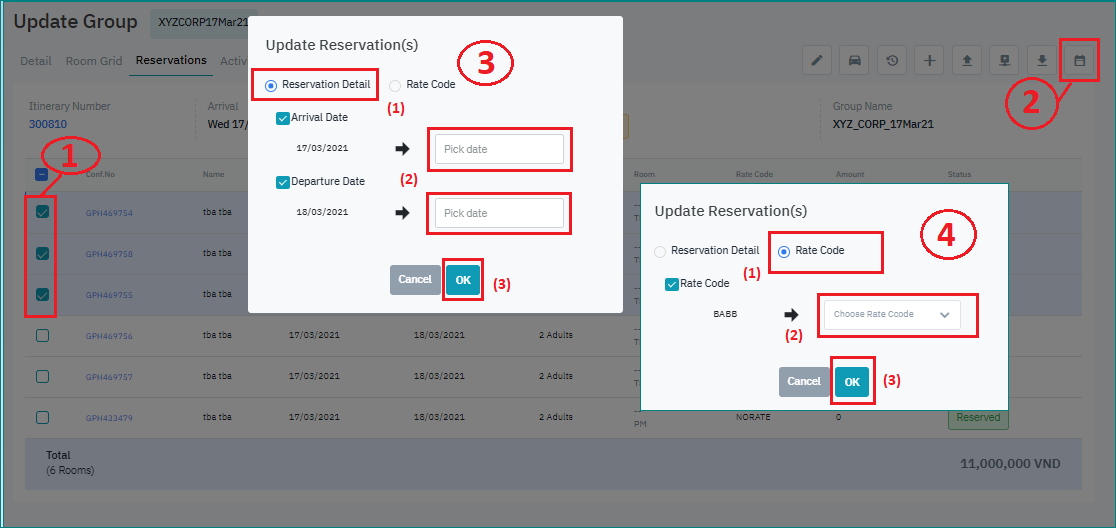Uncheck the Arrival Date checkbox
This screenshot has width=1116, height=528.
pyautogui.click(x=283, y=118)
